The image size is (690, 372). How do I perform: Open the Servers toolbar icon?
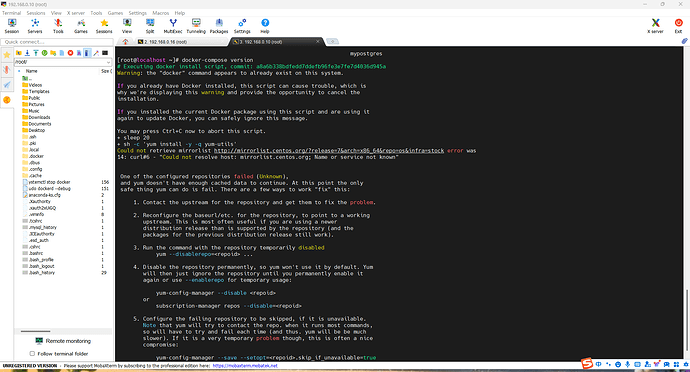click(x=35, y=26)
